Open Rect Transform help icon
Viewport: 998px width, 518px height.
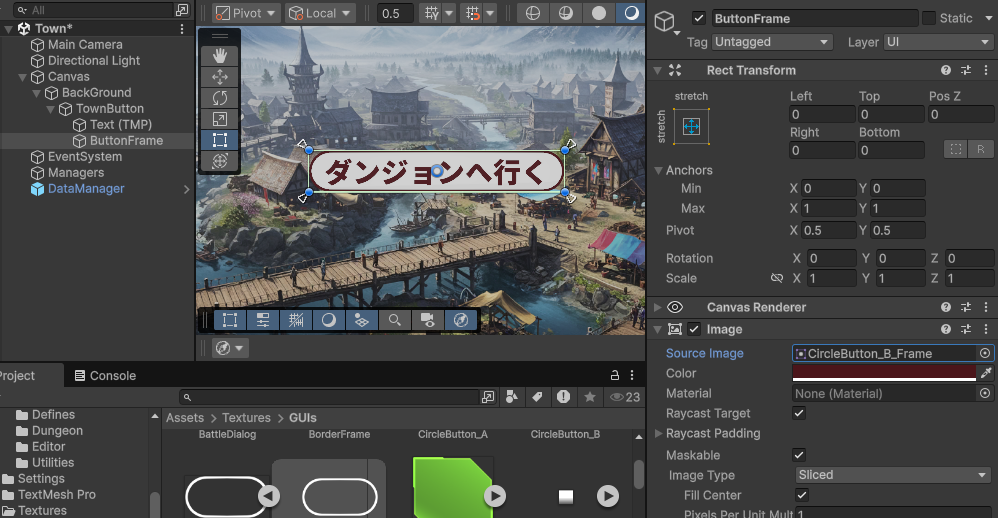(x=945, y=70)
